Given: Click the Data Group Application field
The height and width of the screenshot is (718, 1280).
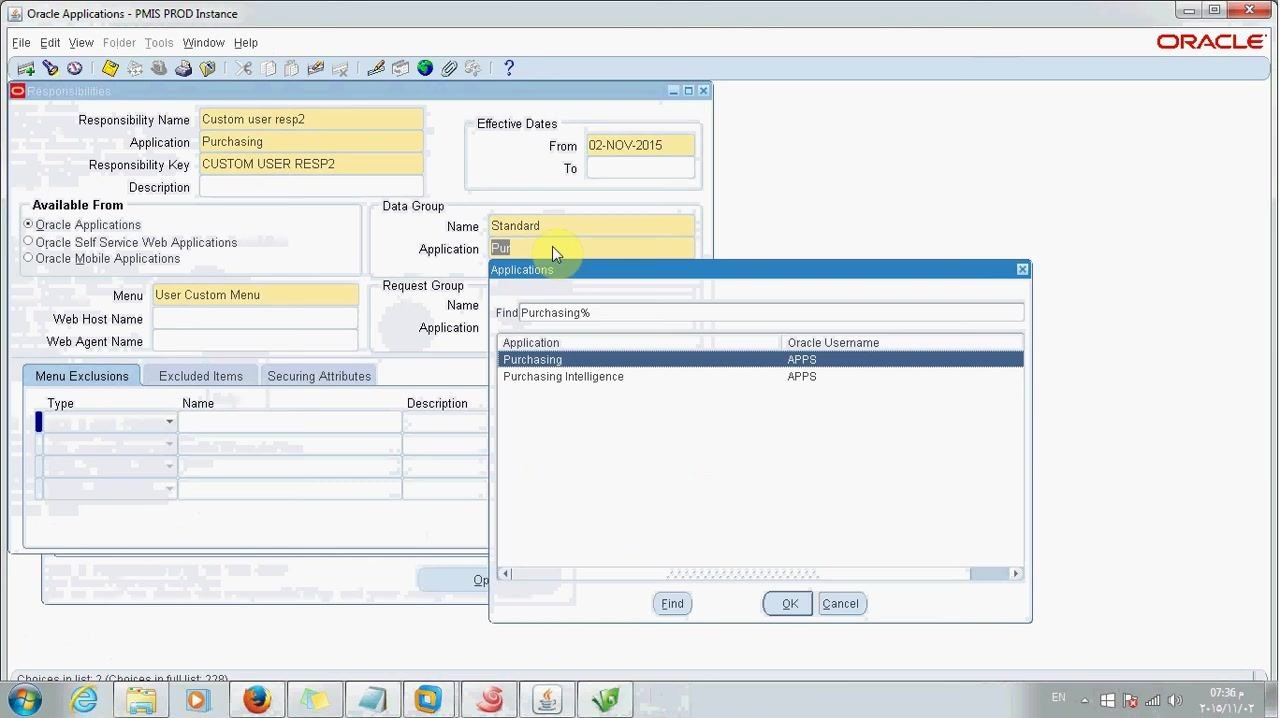Looking at the screenshot, I should click(591, 248).
